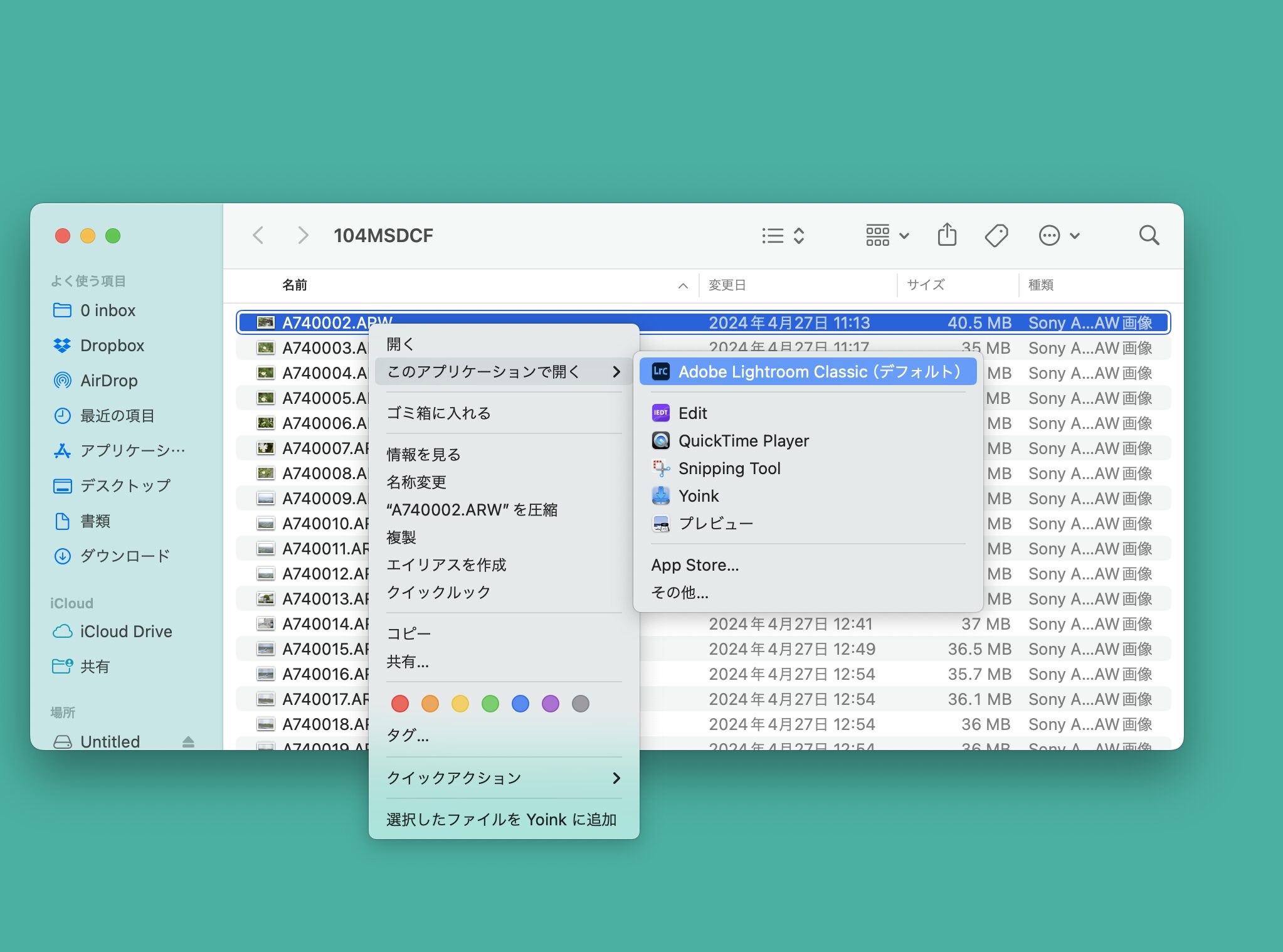Apply the green tag color
1283x952 pixels.
click(x=490, y=704)
